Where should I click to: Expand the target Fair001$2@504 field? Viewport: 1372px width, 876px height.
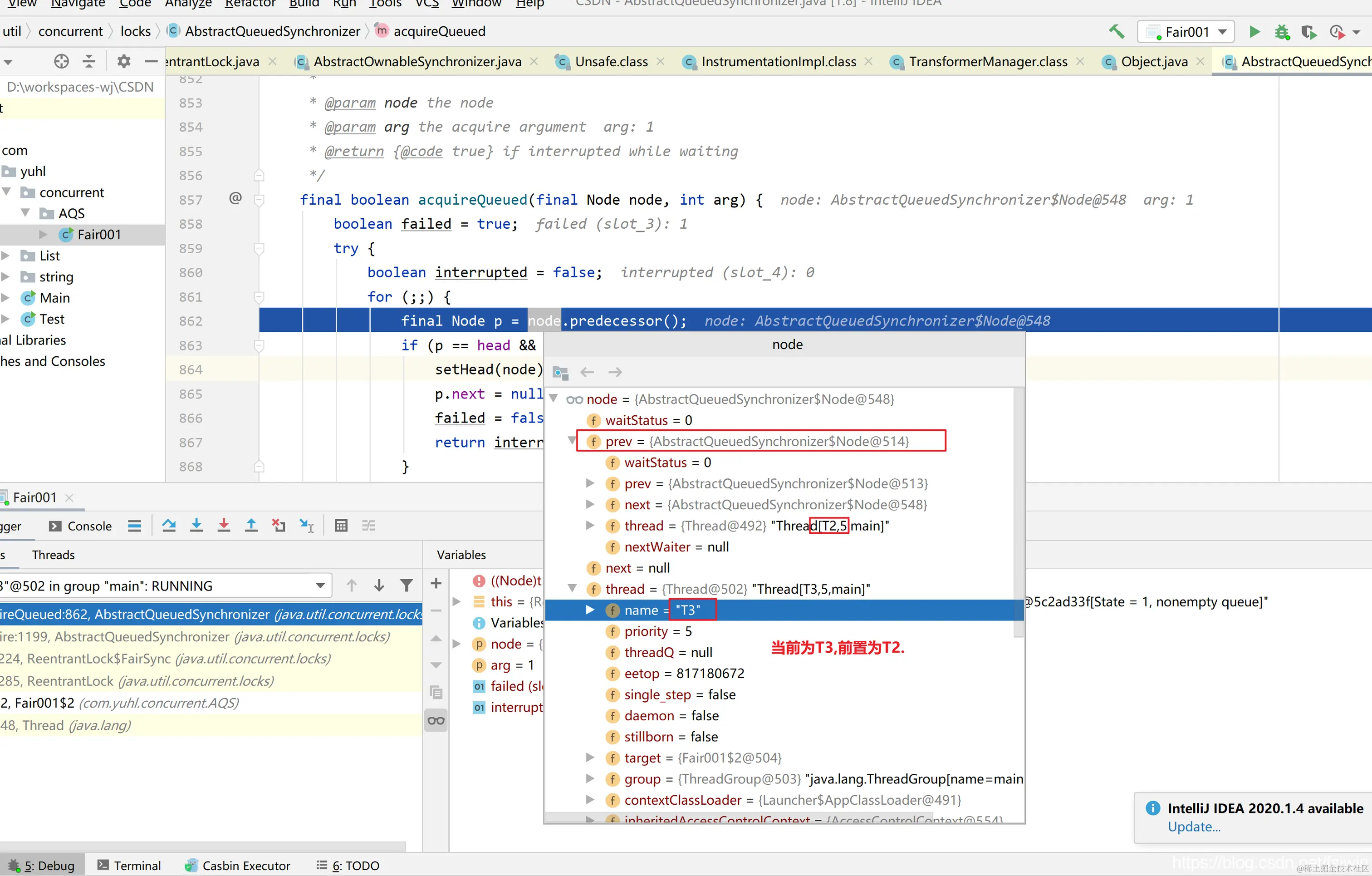pyautogui.click(x=590, y=758)
